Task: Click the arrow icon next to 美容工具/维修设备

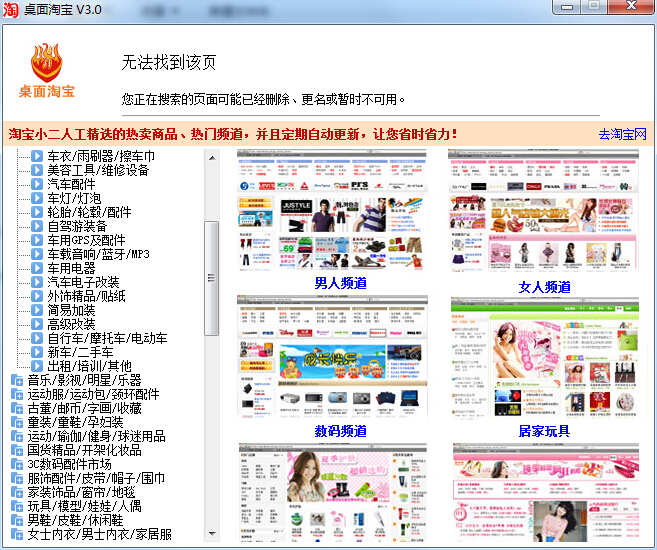Action: pyautogui.click(x=37, y=170)
